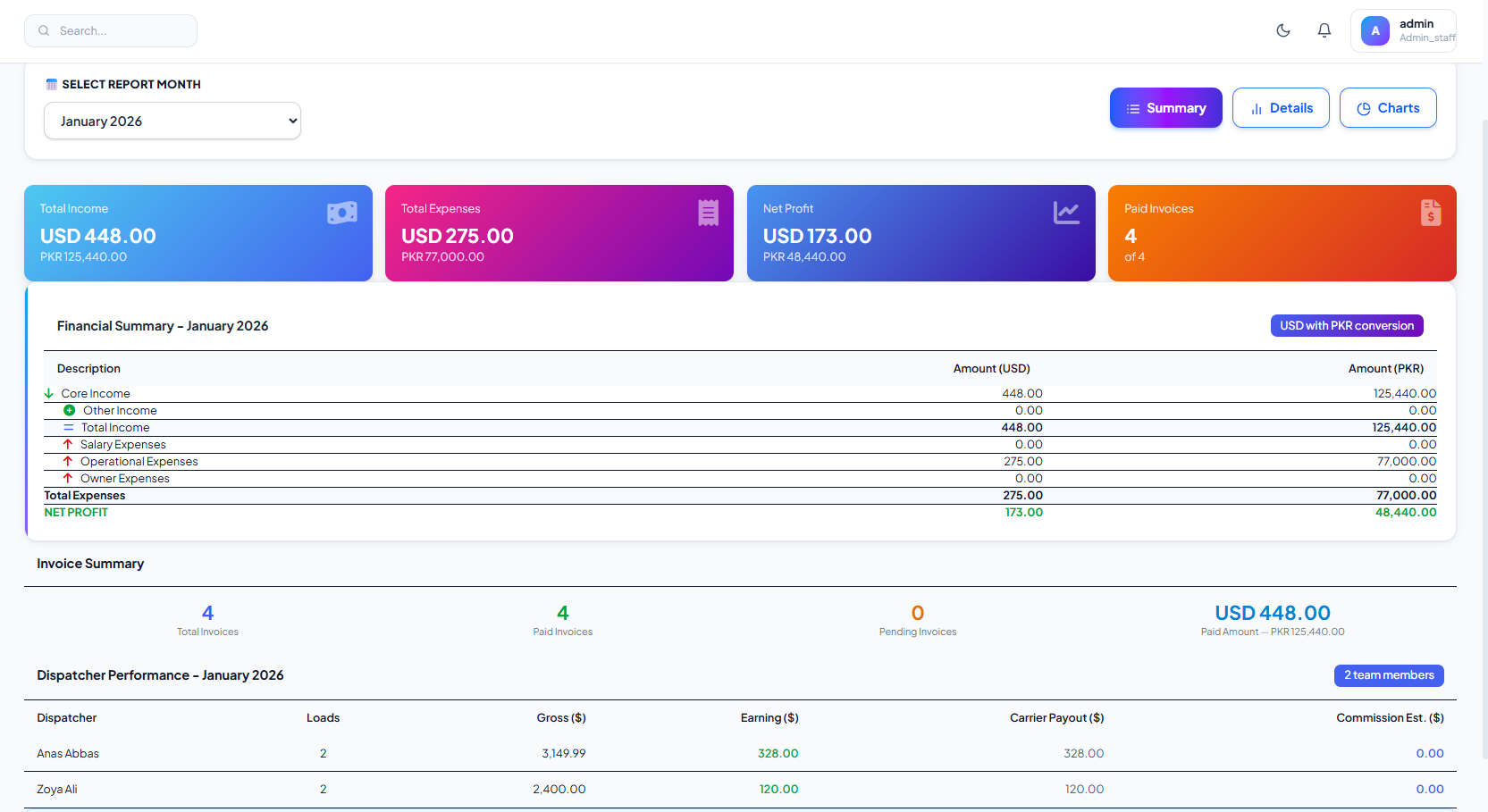Click the green plus icon beside Other Income
Screen dimensions: 1488x812
[69, 411]
